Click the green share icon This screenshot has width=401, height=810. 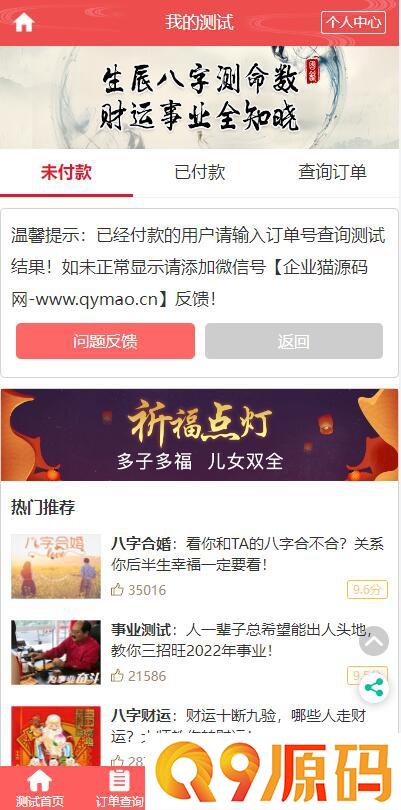pyautogui.click(x=374, y=688)
